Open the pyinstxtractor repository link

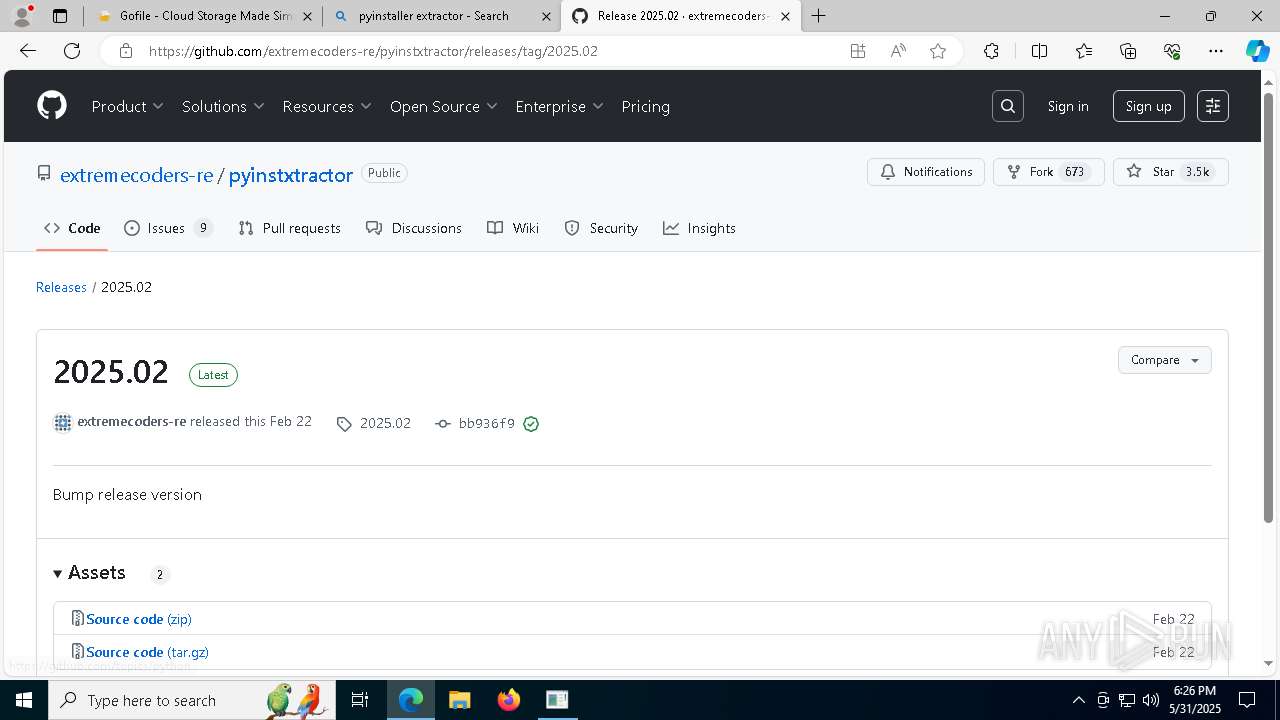coord(291,175)
